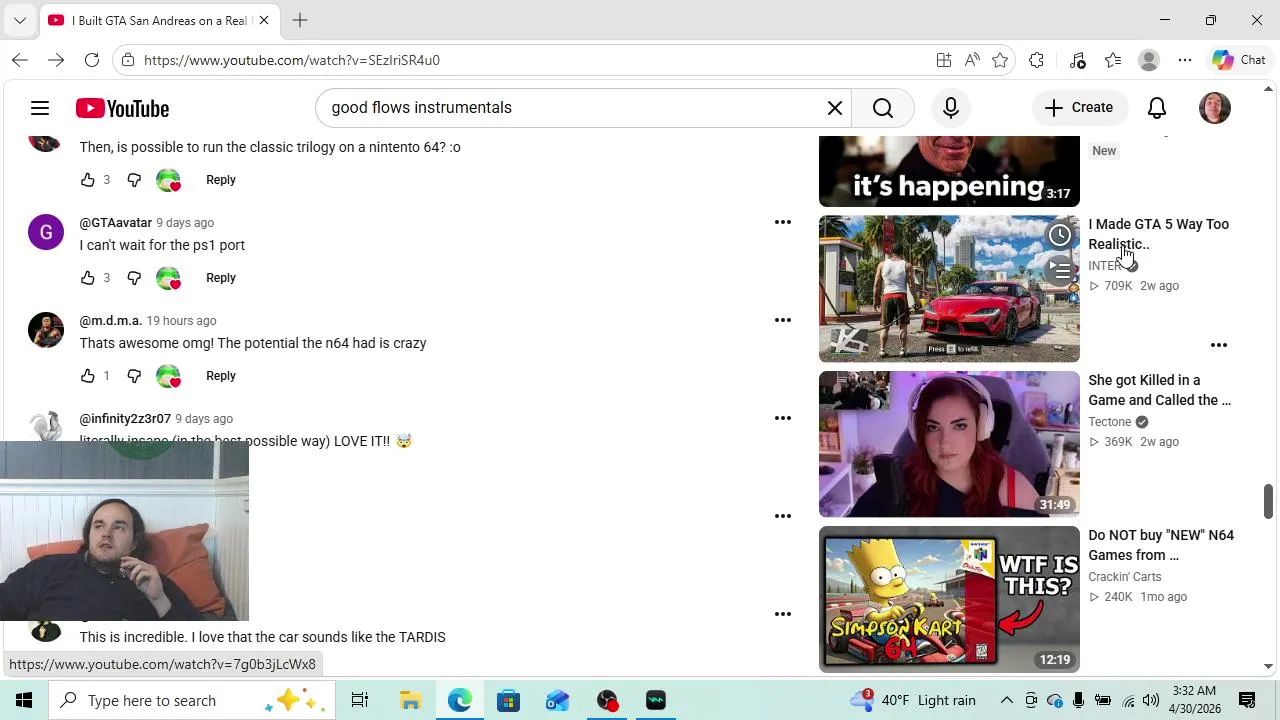
Task: Open @GTAavatar channel link
Action: tap(116, 223)
